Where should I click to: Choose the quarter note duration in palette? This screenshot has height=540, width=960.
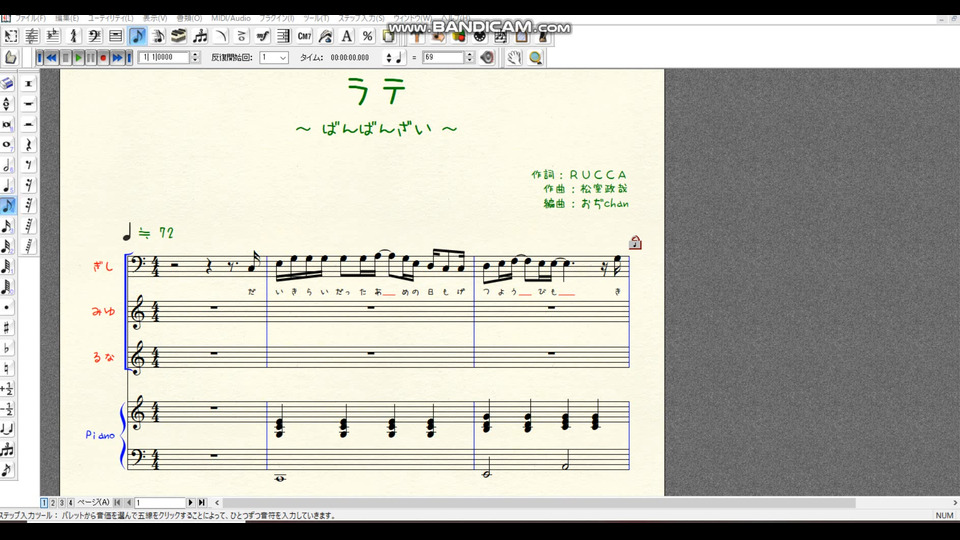[x=7, y=186]
